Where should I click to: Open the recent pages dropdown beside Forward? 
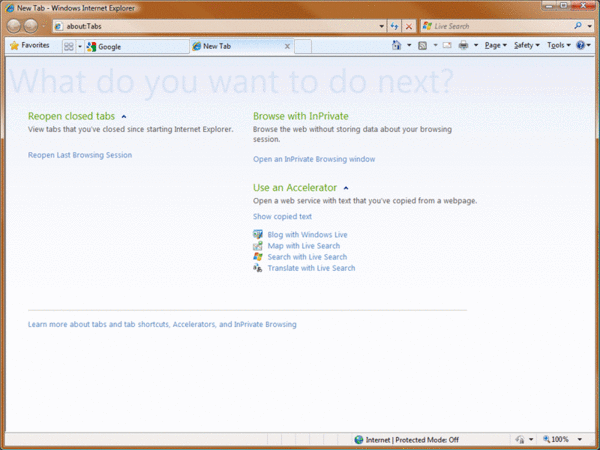pos(43,26)
